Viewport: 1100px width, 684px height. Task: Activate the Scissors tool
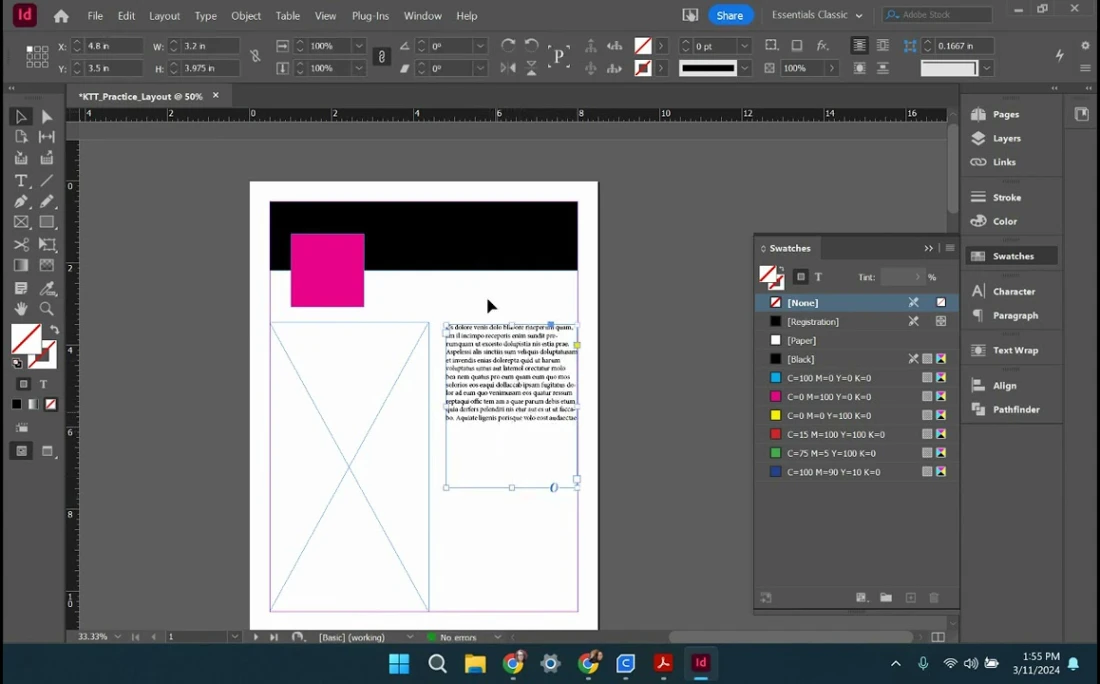click(20, 245)
